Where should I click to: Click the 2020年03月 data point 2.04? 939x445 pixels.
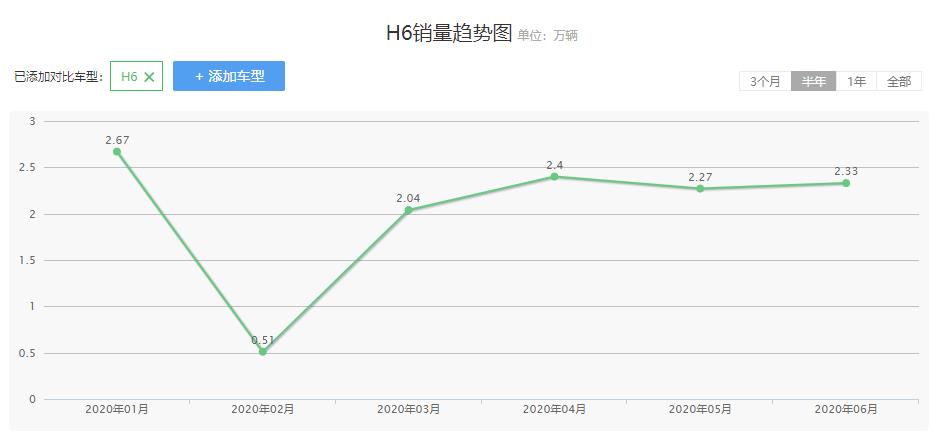pyautogui.click(x=408, y=210)
